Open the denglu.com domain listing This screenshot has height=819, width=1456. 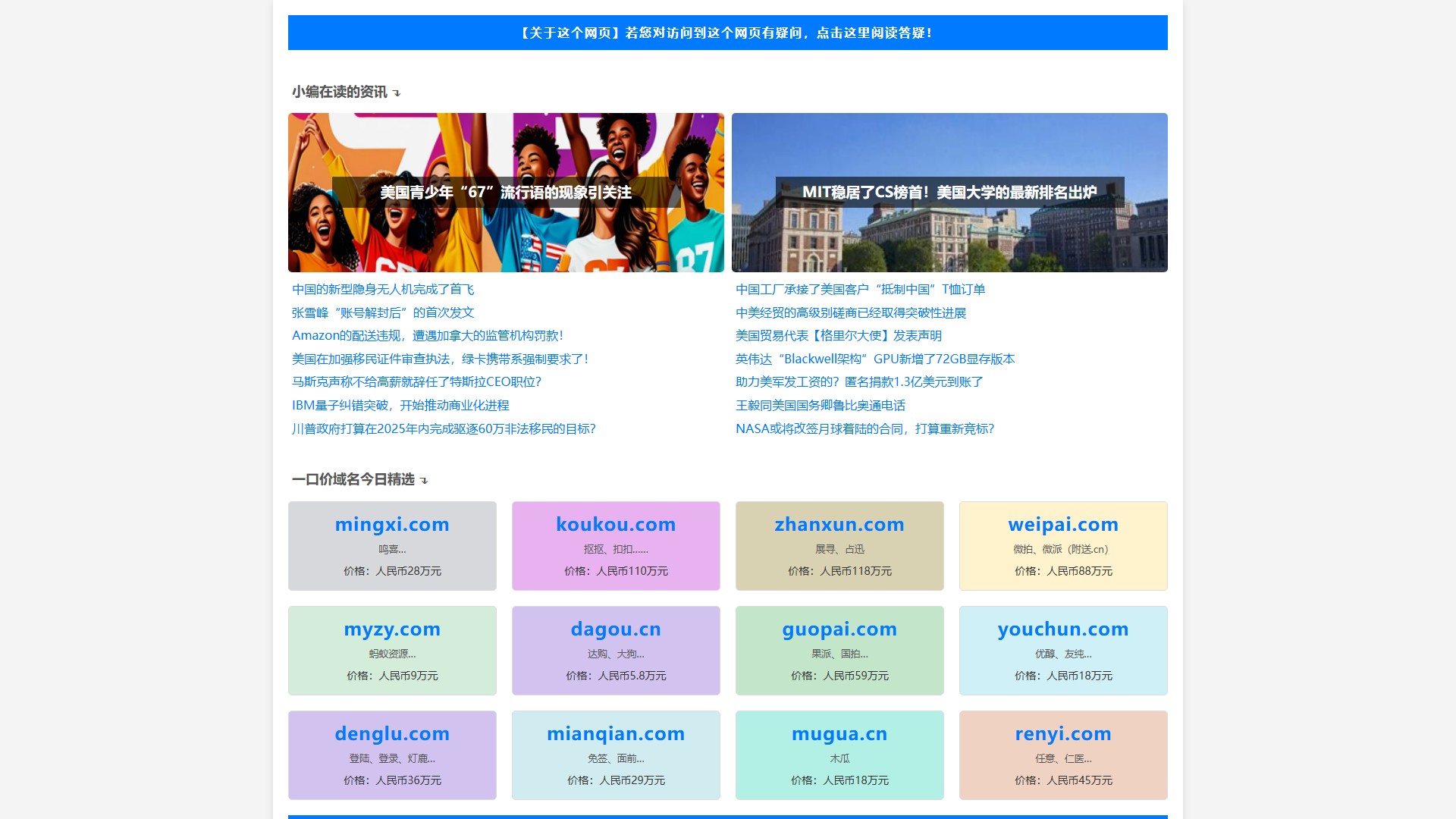pos(392,755)
